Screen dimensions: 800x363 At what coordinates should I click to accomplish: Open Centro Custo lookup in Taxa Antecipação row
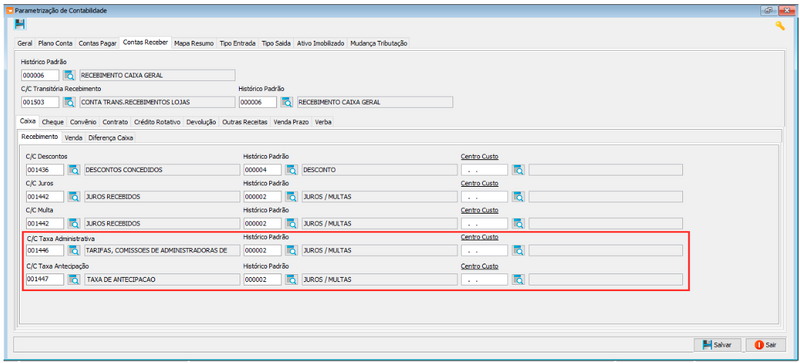point(518,279)
